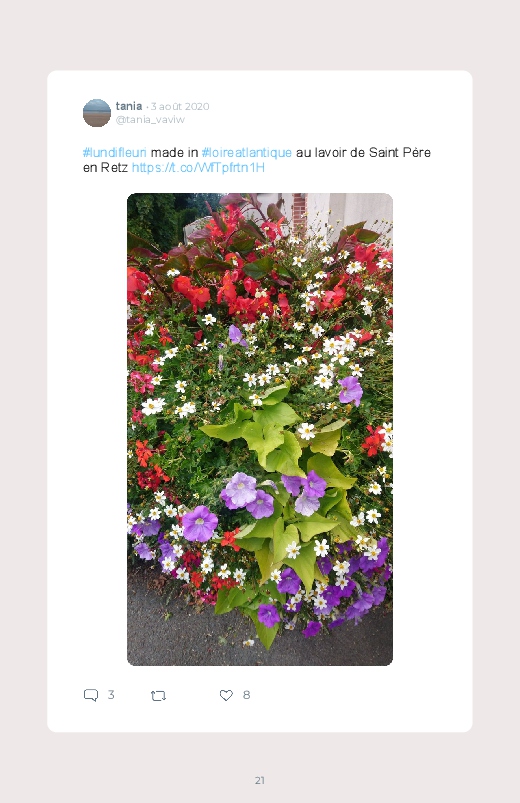Open the #loireatlantique hashtag link
The image size is (520, 803).
(246, 153)
